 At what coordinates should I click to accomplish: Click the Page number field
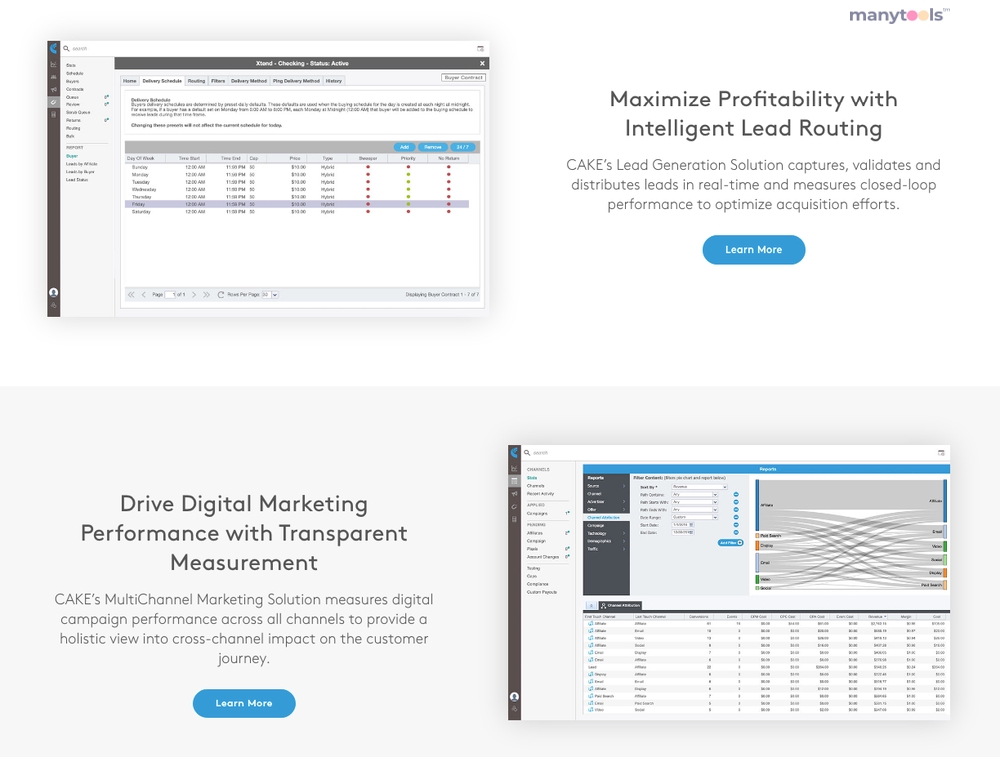coord(170,295)
